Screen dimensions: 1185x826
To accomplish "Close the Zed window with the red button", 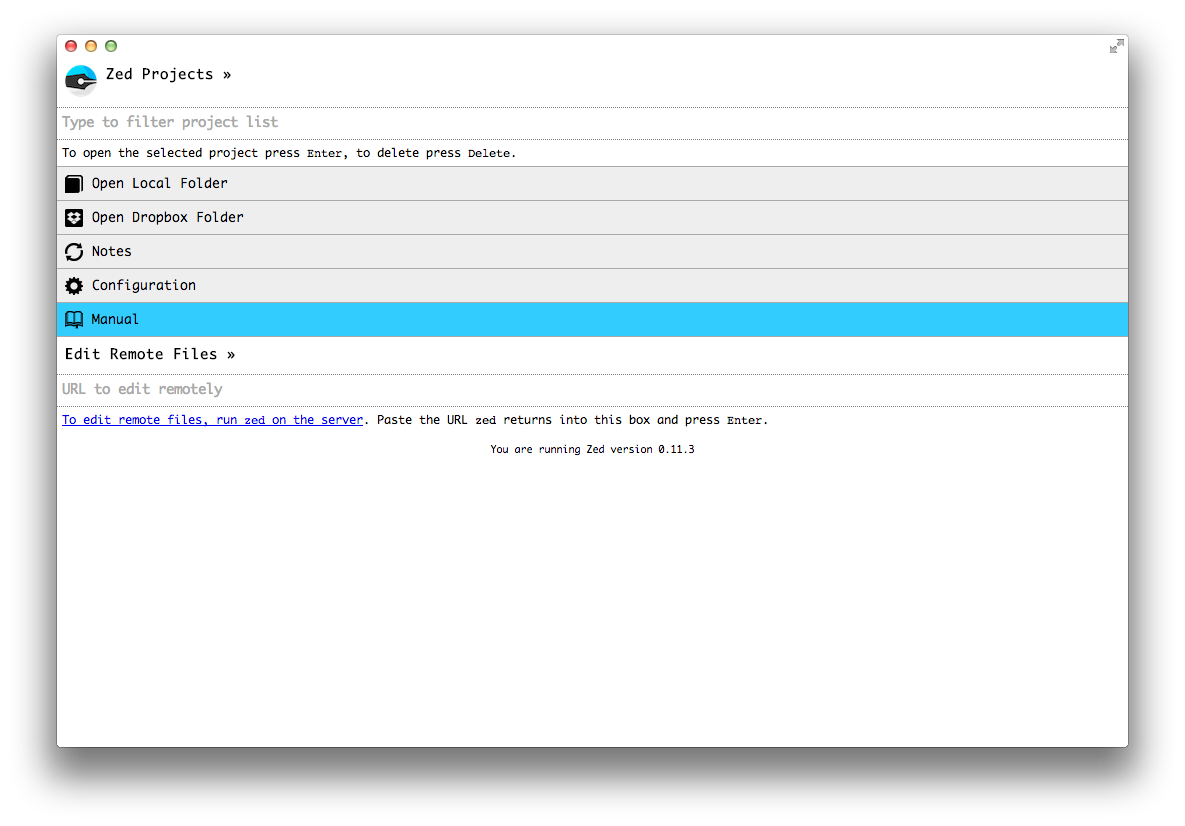I will [71, 46].
